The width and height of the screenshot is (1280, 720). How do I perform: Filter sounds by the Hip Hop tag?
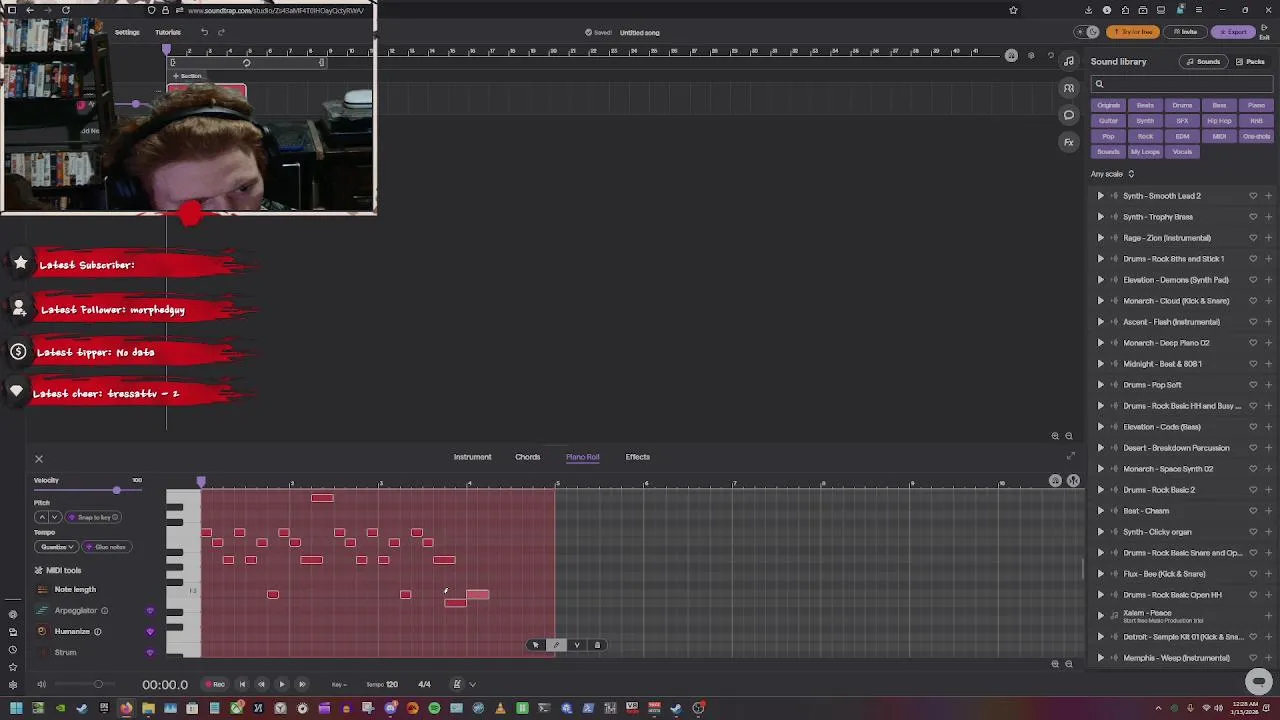point(1219,121)
